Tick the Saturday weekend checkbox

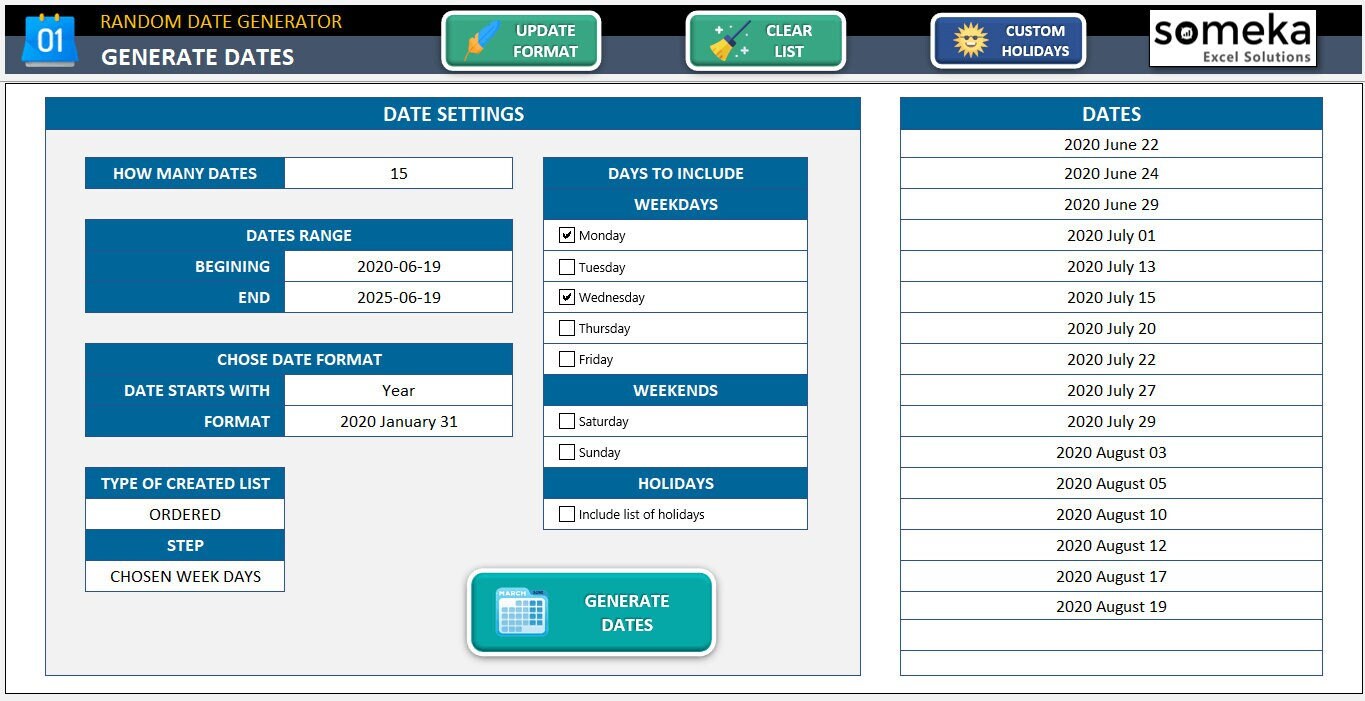(567, 421)
